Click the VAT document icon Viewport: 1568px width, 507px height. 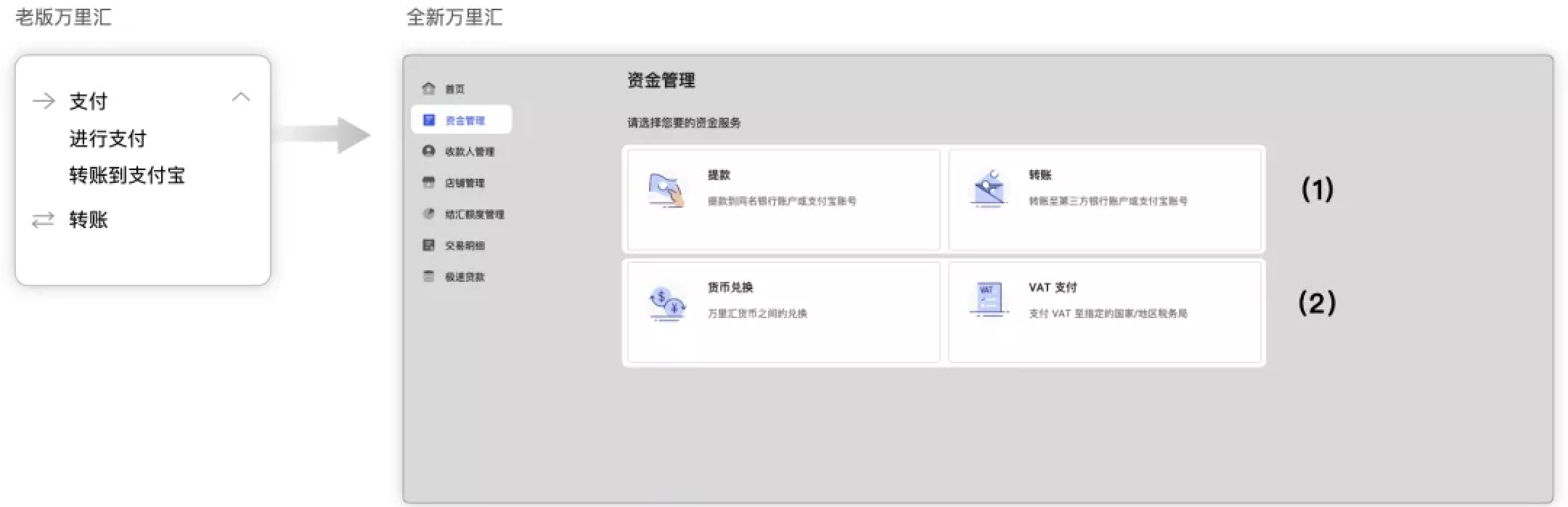tap(989, 301)
